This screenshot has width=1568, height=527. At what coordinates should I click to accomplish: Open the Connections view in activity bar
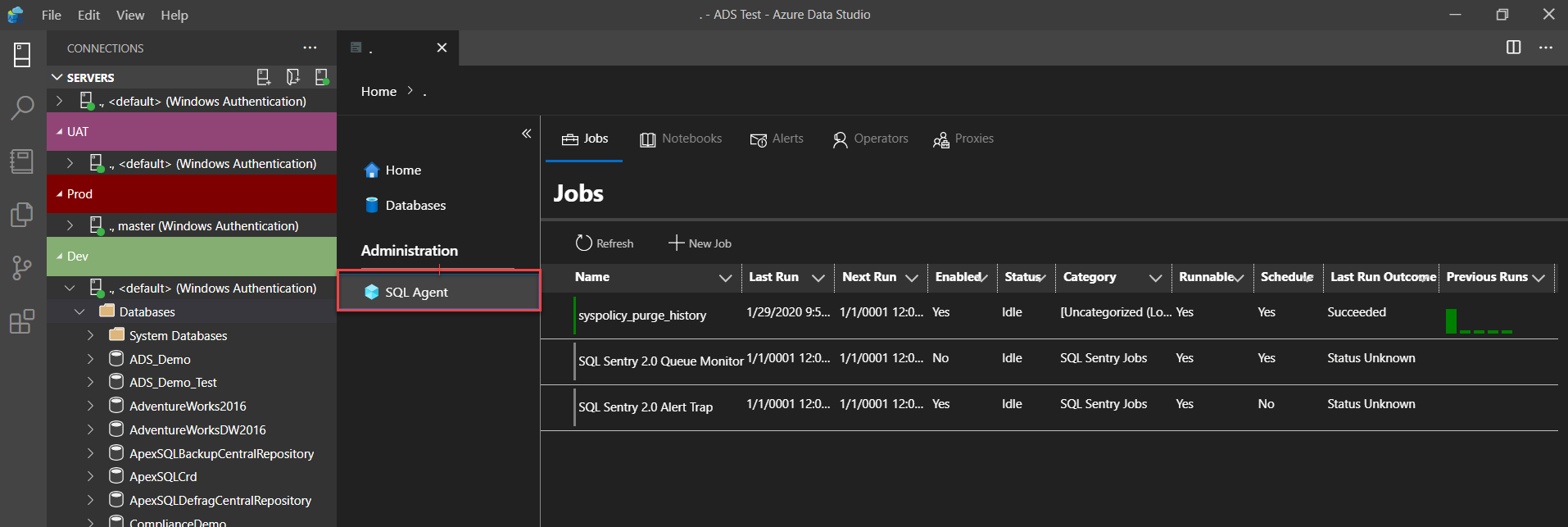[x=22, y=55]
